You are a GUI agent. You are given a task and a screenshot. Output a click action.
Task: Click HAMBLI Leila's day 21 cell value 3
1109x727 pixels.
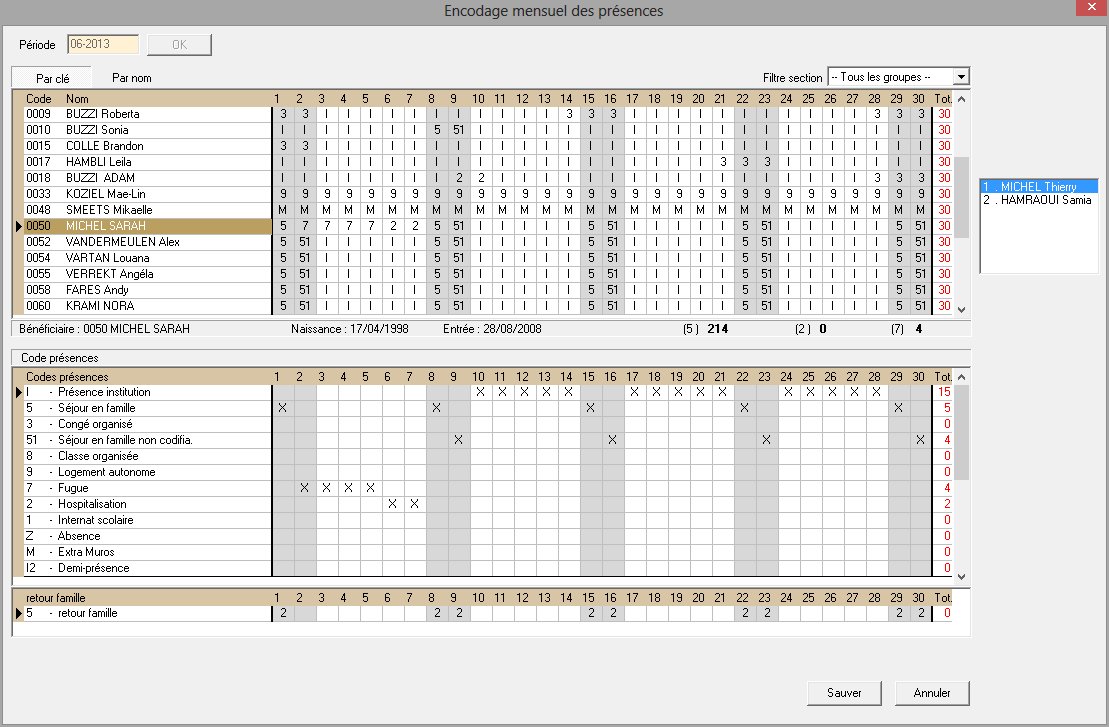click(x=723, y=162)
